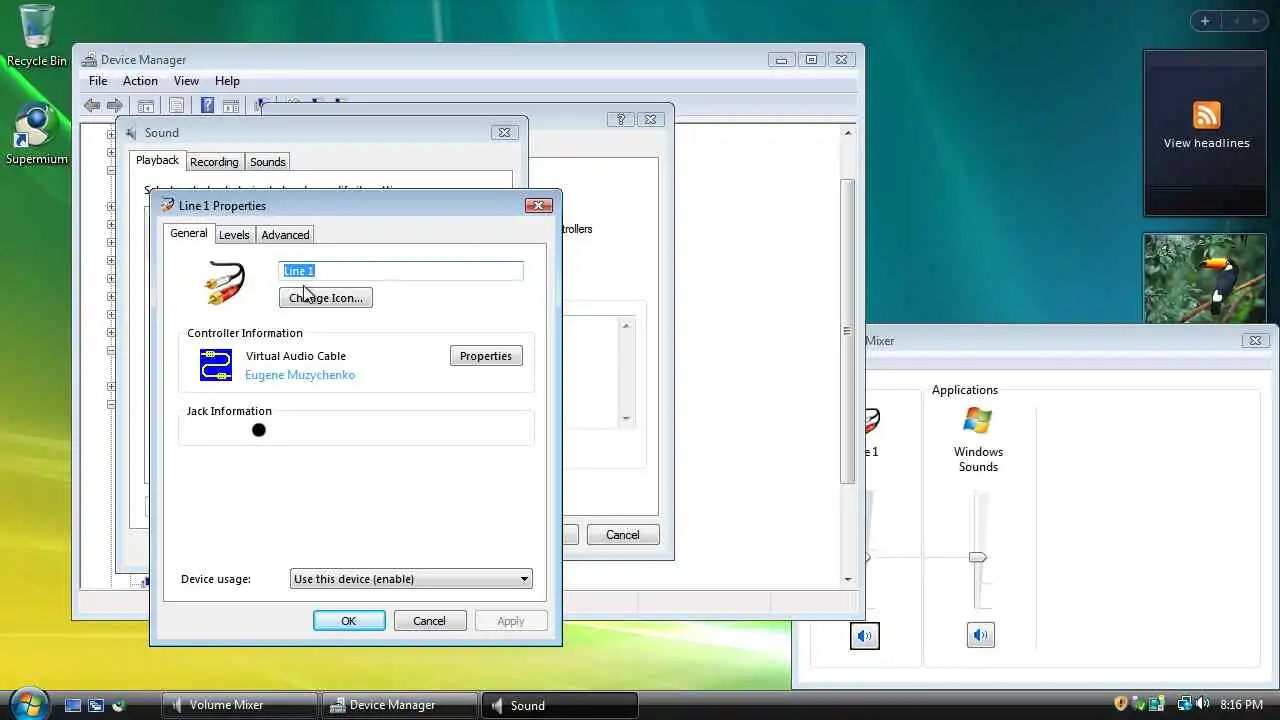Open the Help menu in Device Manager

coord(227,81)
